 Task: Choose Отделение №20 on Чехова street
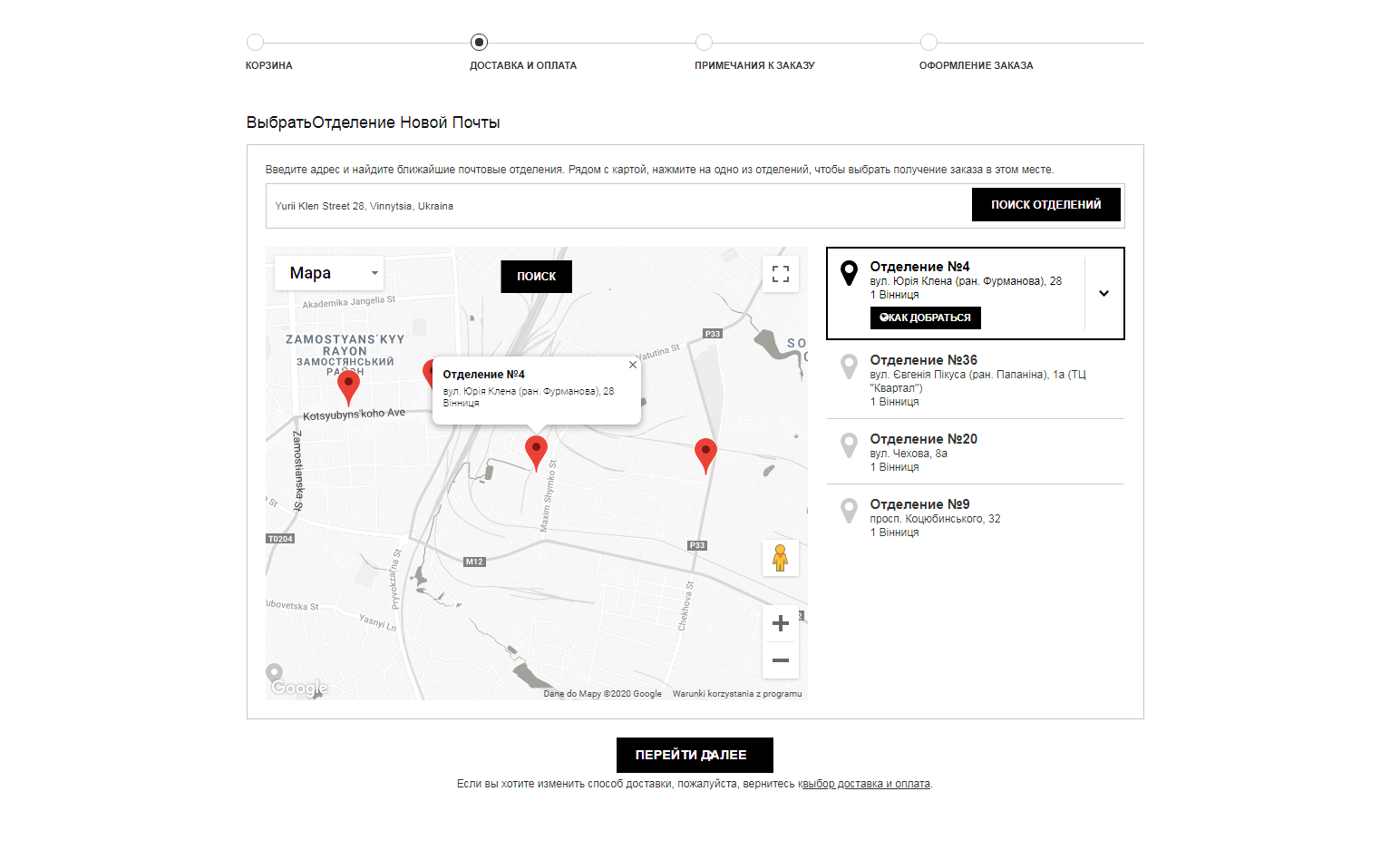(923, 439)
